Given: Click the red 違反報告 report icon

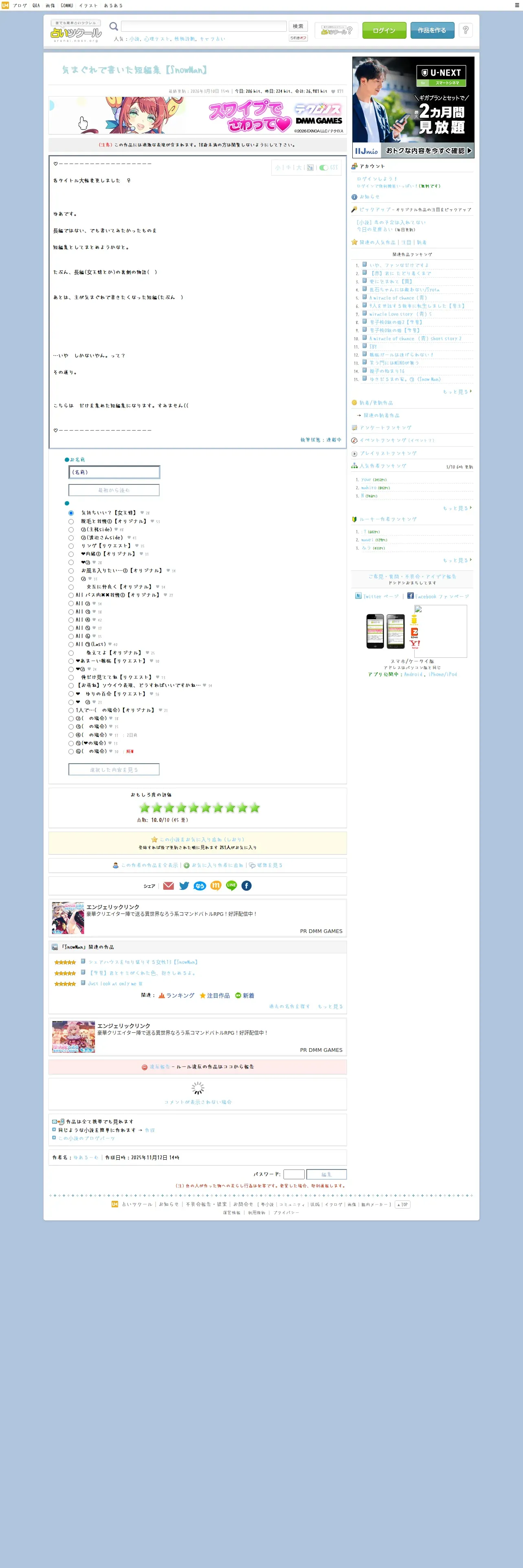Looking at the screenshot, I should coord(145,1067).
